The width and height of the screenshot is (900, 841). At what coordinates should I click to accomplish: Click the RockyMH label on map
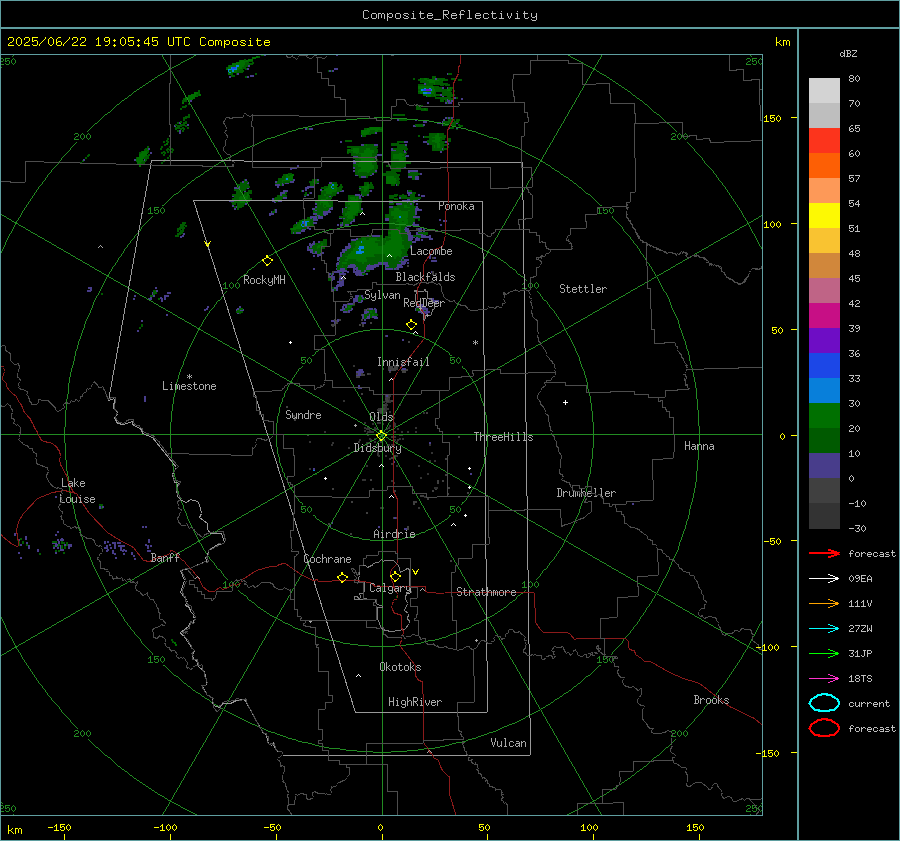(264, 280)
